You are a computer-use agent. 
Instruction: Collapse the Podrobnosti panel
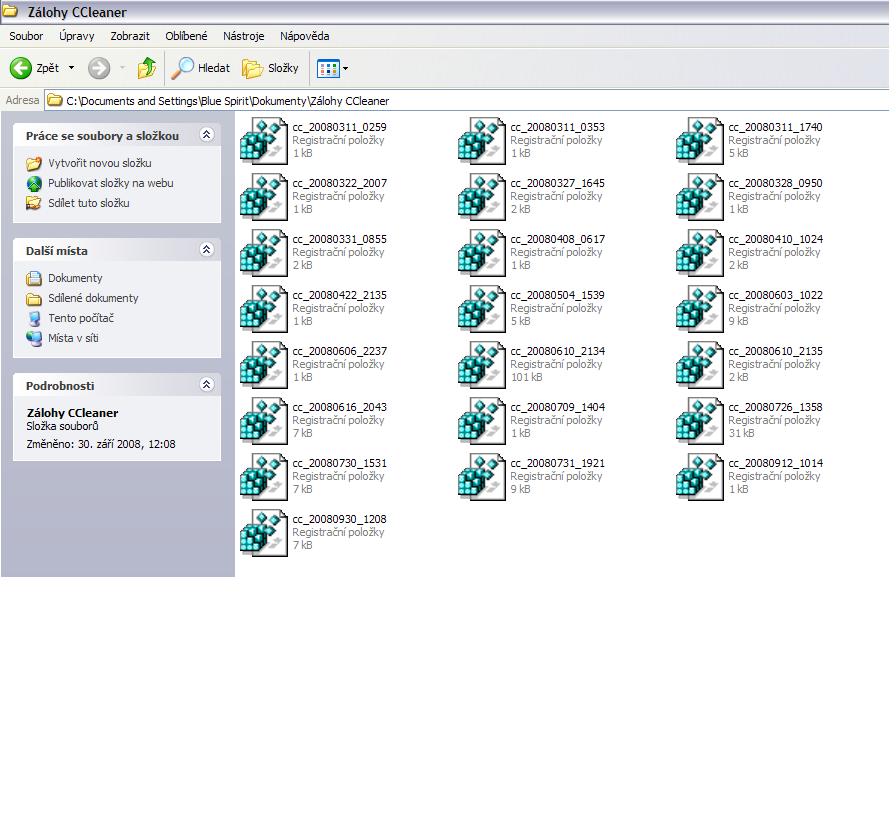pos(206,385)
